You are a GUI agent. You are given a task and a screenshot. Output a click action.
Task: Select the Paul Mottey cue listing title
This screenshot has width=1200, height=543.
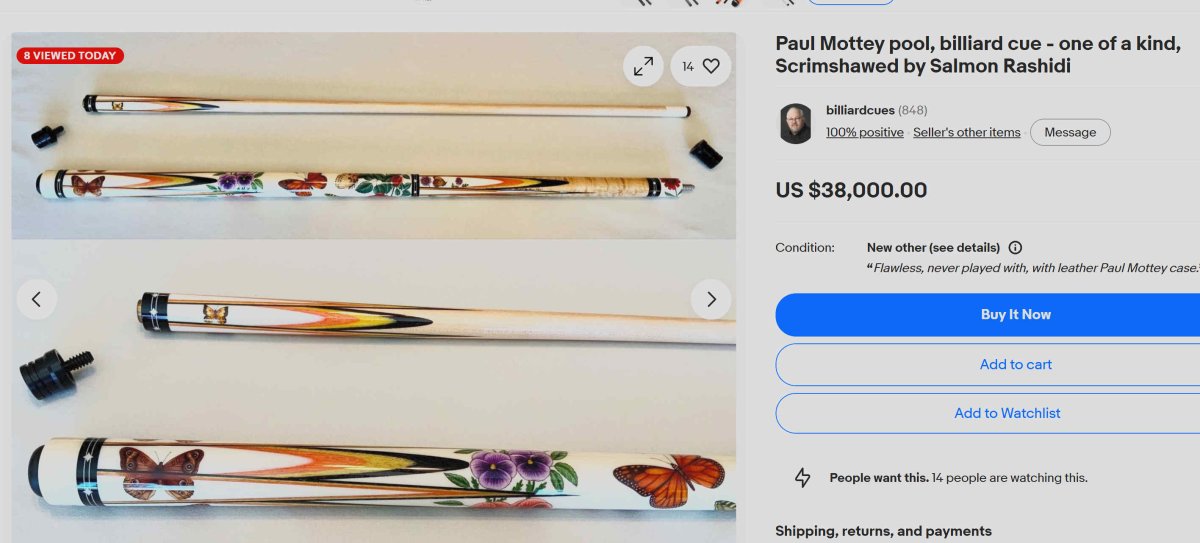point(978,55)
